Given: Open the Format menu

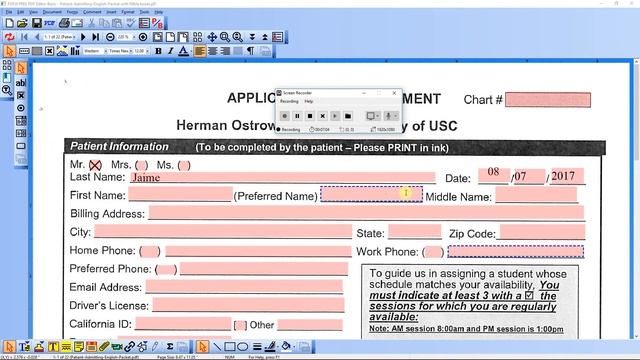Looking at the screenshot, I should click(x=128, y=12).
